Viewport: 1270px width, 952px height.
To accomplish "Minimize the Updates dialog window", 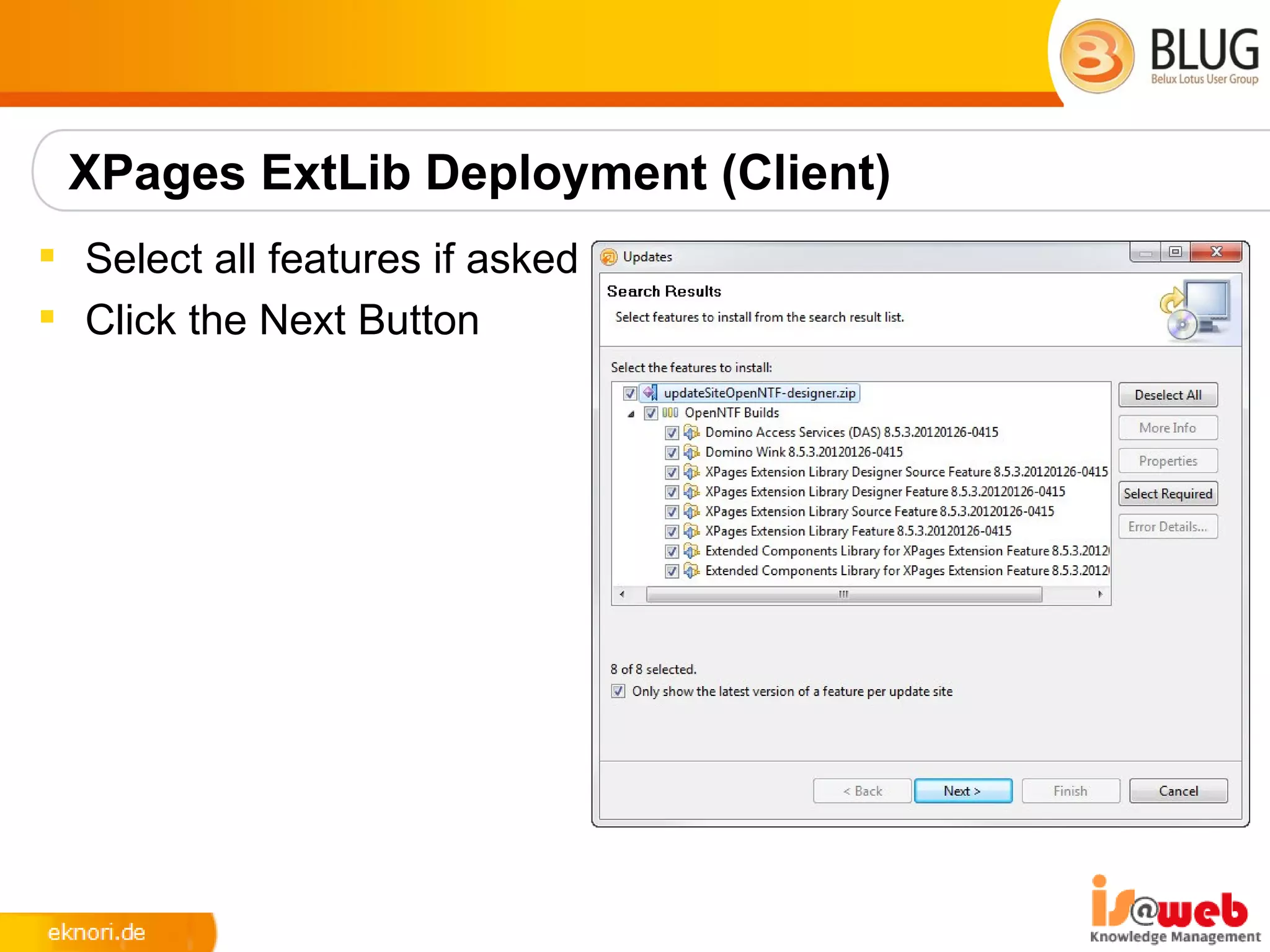I will click(1145, 252).
